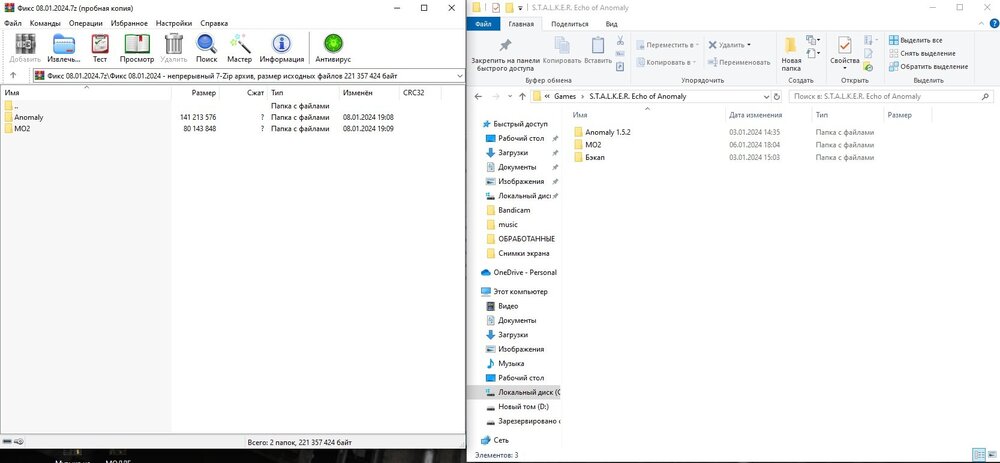Run the Тест archive test tool
1000x463 pixels.
coord(100,47)
